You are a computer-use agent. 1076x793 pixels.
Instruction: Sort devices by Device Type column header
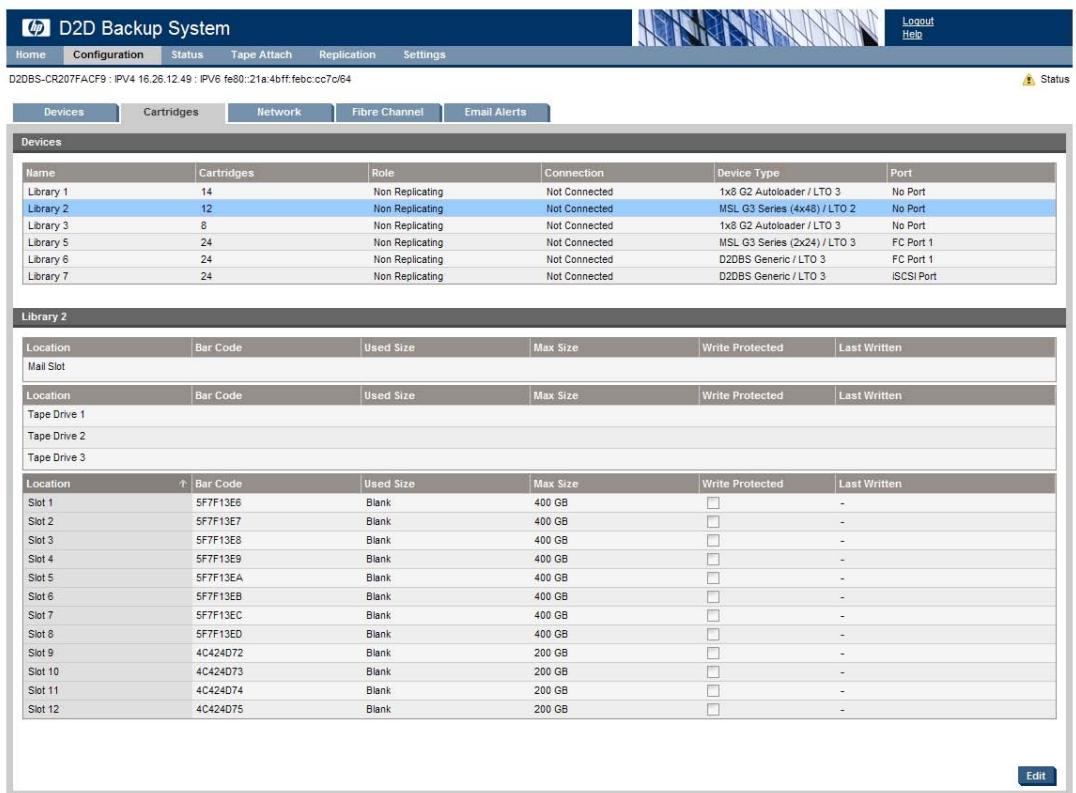(x=801, y=173)
